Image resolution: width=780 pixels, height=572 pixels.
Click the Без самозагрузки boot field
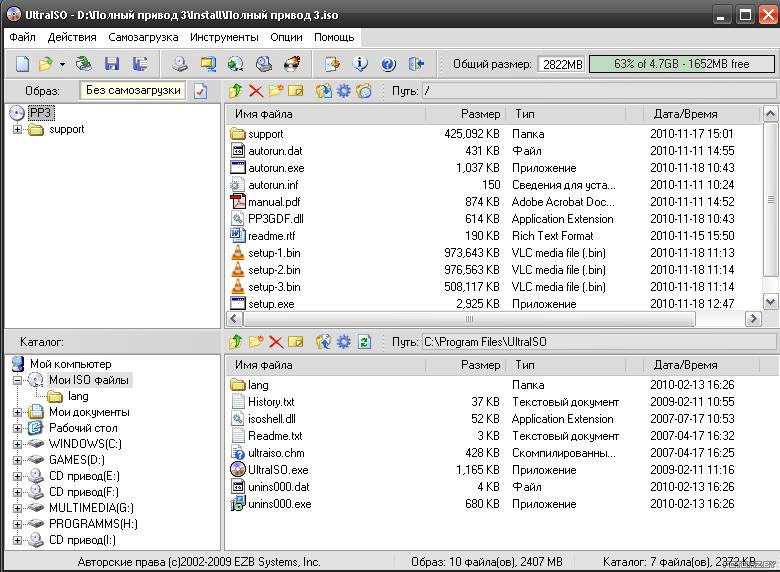pos(133,91)
